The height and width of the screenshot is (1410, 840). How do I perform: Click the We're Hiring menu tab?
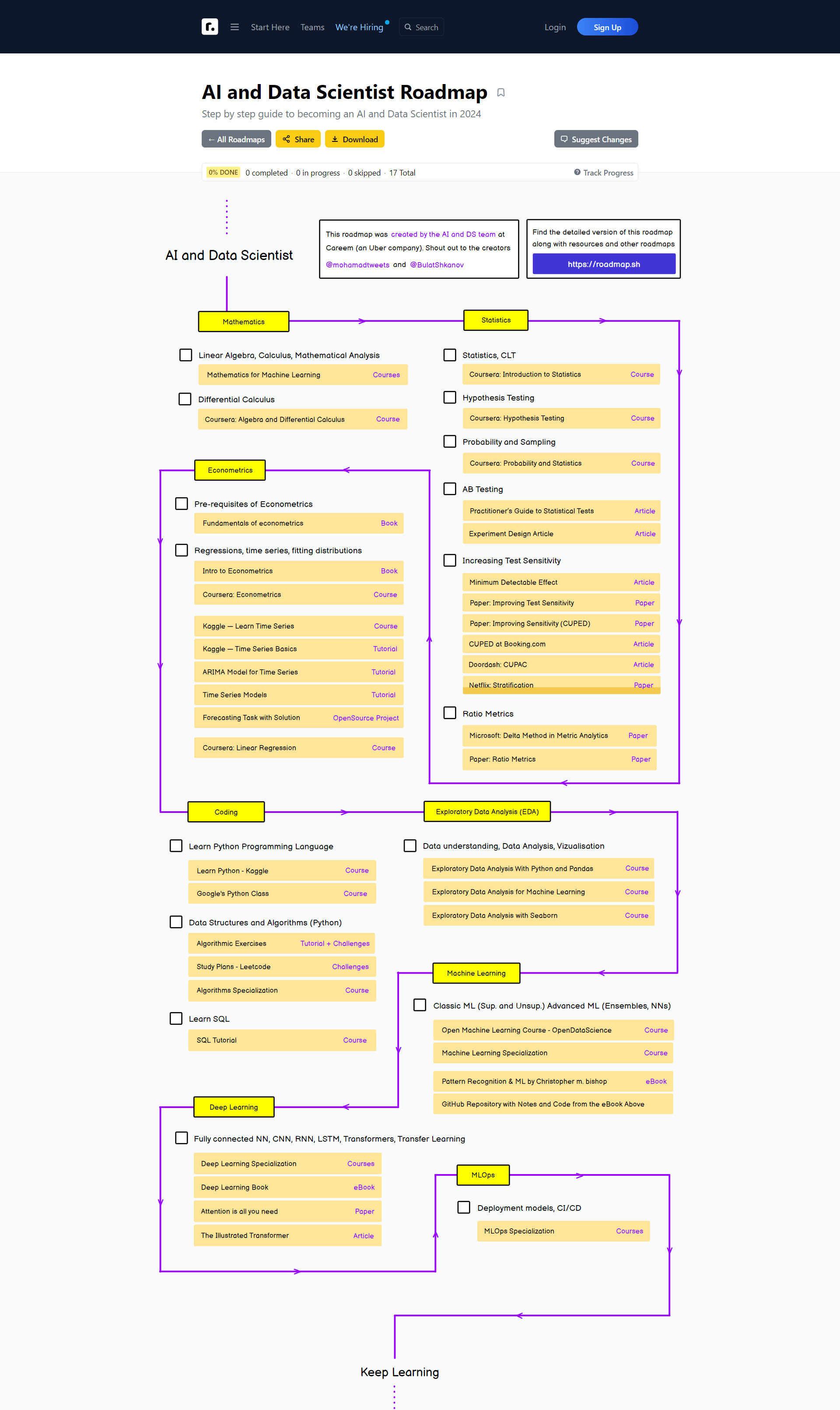click(361, 27)
